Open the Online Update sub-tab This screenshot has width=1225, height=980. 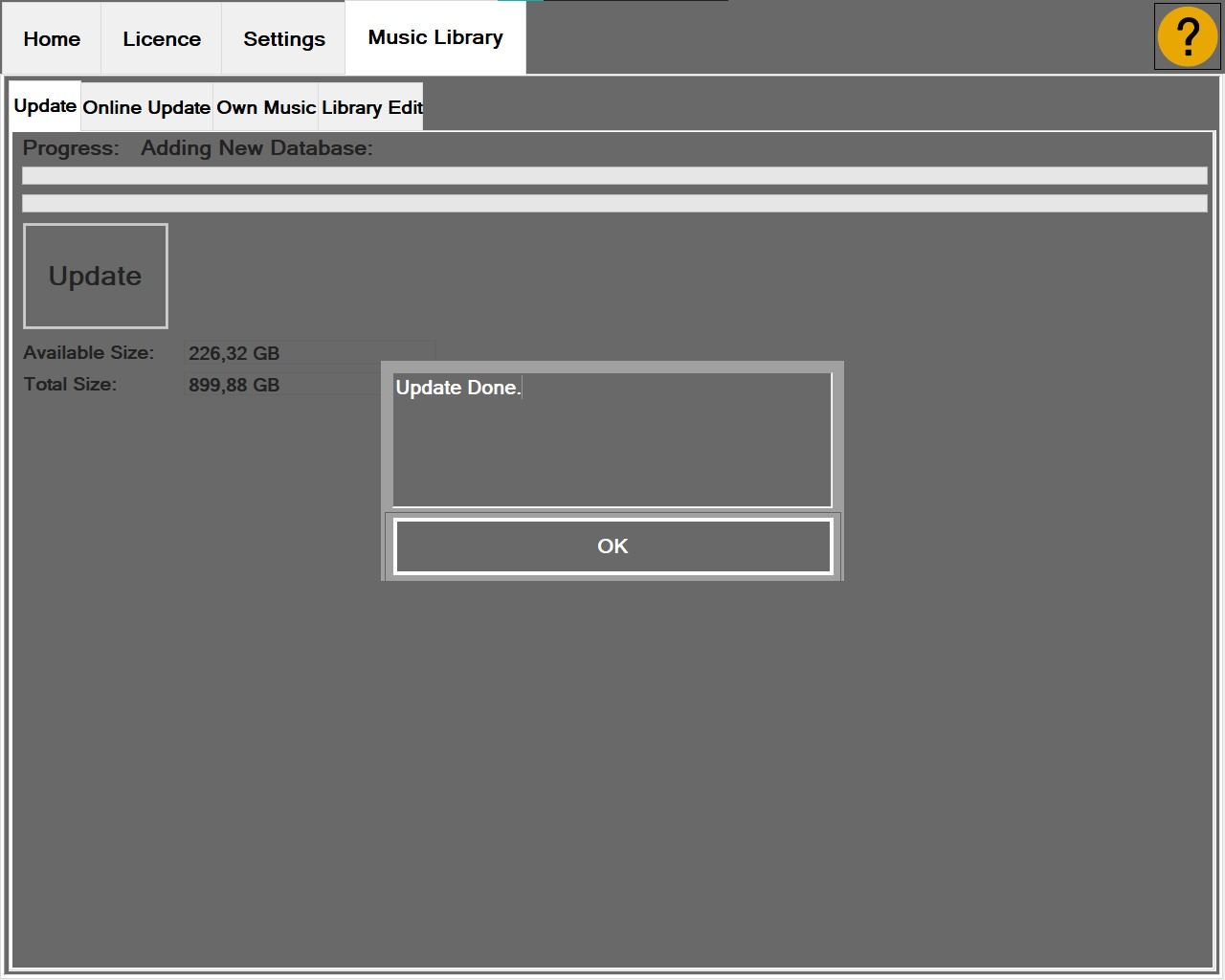pos(146,107)
